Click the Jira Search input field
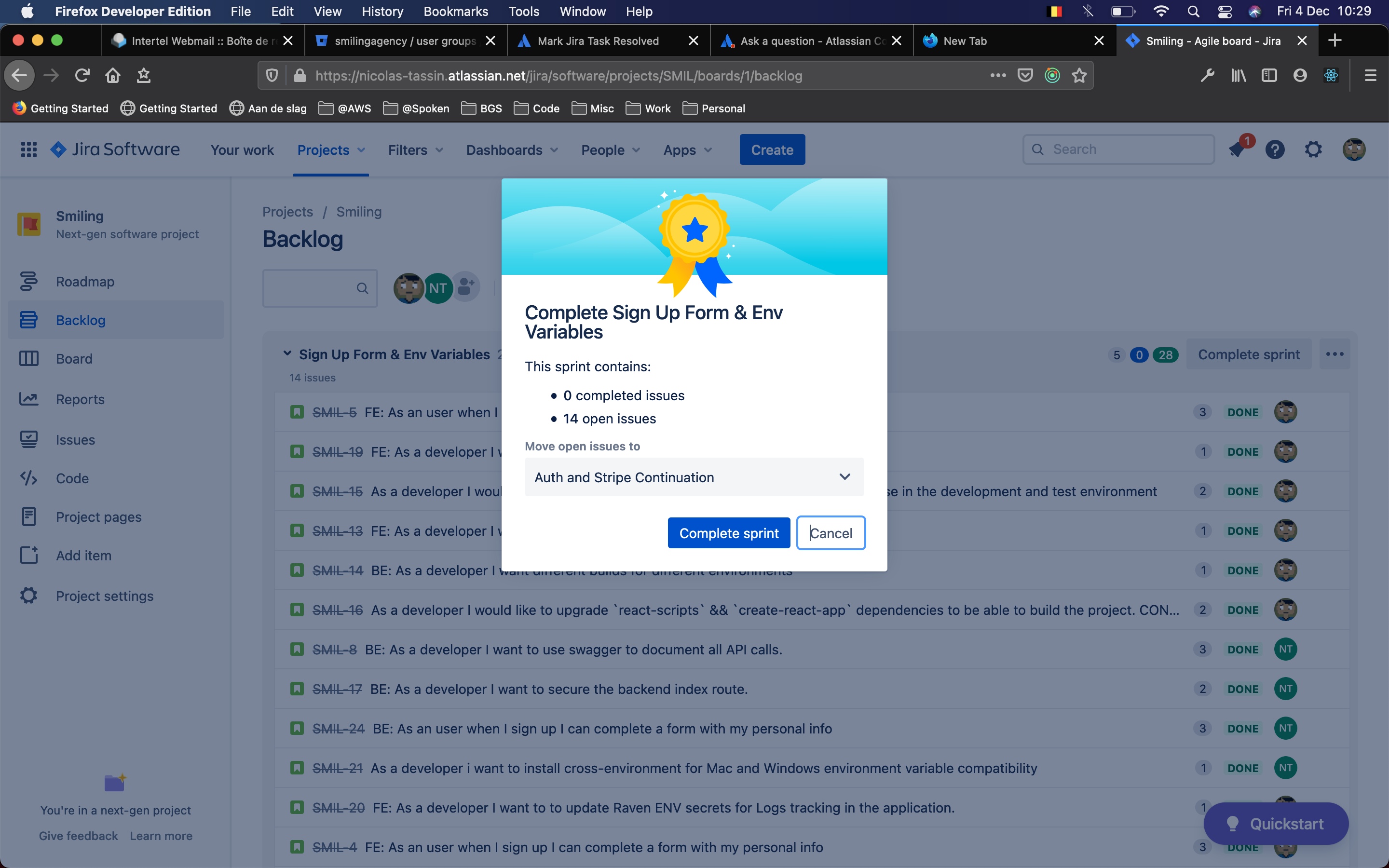The image size is (1389, 868). pyautogui.click(x=1118, y=149)
